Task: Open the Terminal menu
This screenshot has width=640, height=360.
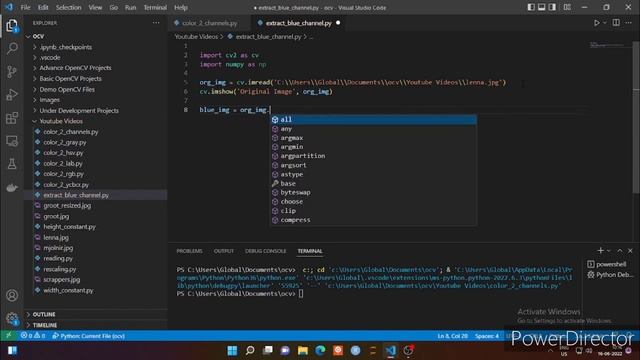Action: [x=155, y=7]
